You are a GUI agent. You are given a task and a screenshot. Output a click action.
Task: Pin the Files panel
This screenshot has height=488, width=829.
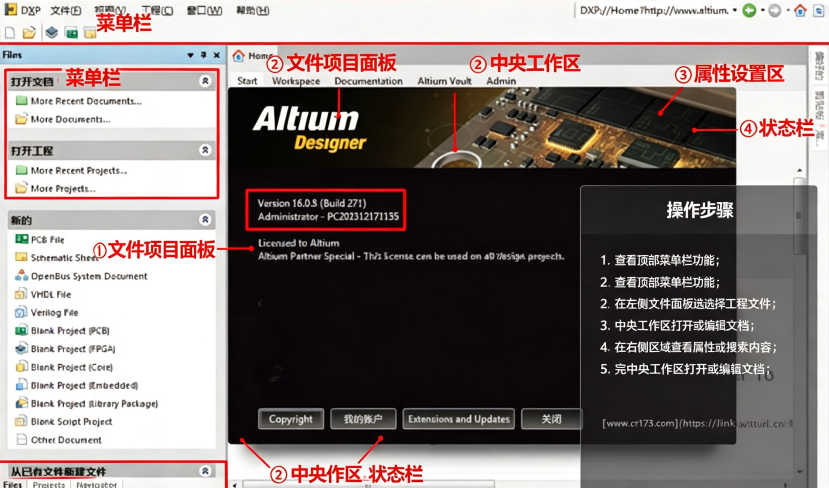(204, 55)
